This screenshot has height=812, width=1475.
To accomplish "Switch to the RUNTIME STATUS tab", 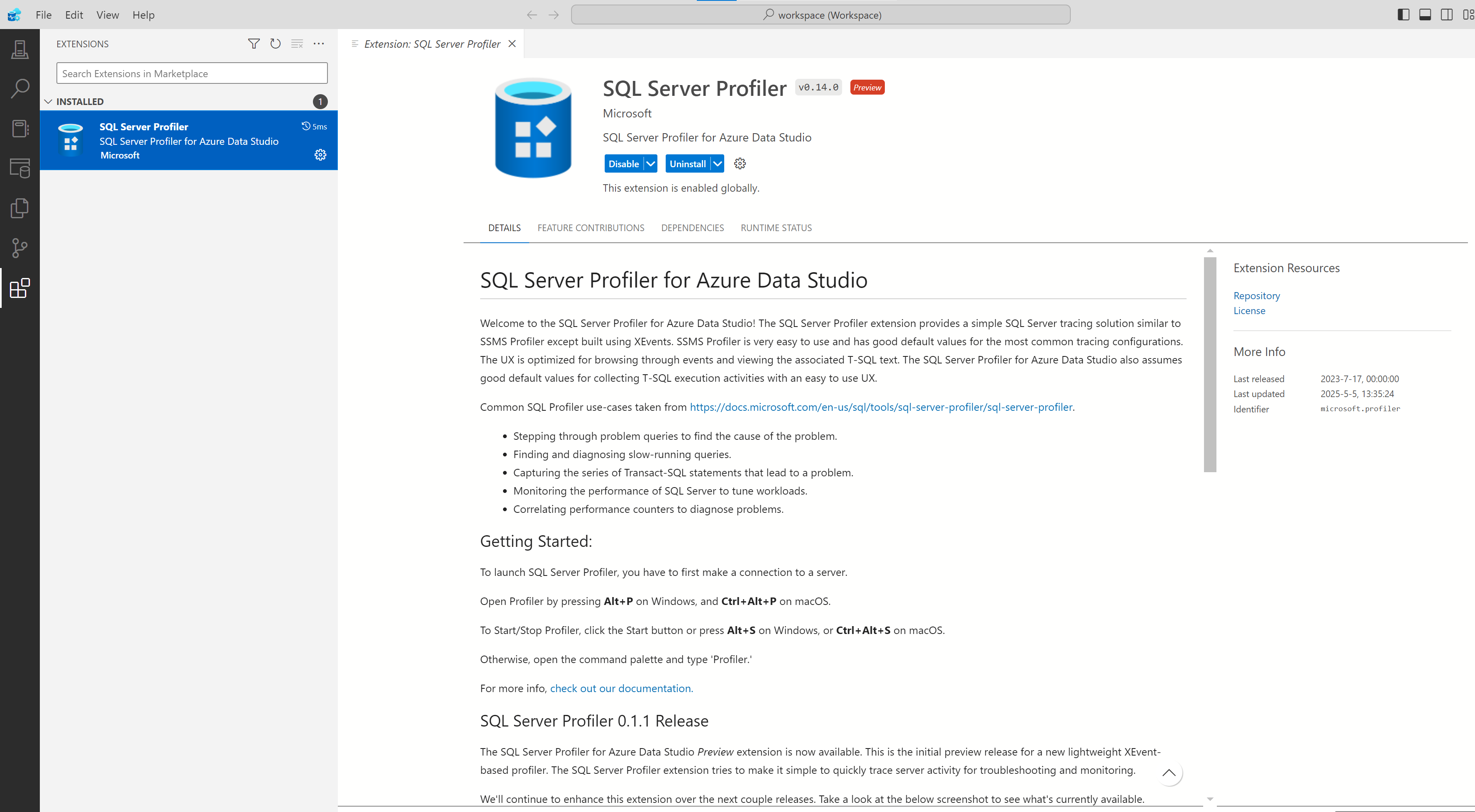I will [x=777, y=228].
